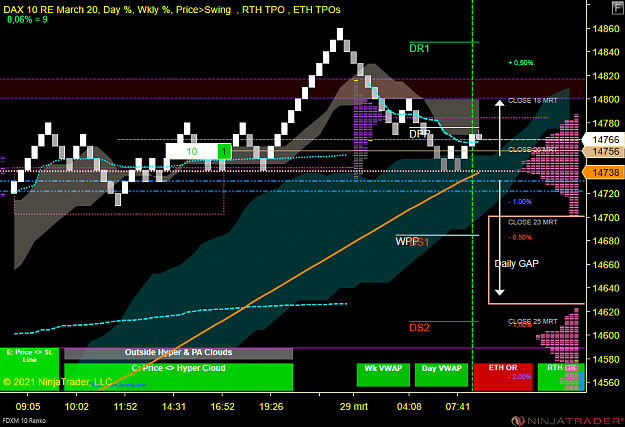This screenshot has height=427, width=625.
Task: Select the E: Price <> SL Line indicator box
Action: 29,369
